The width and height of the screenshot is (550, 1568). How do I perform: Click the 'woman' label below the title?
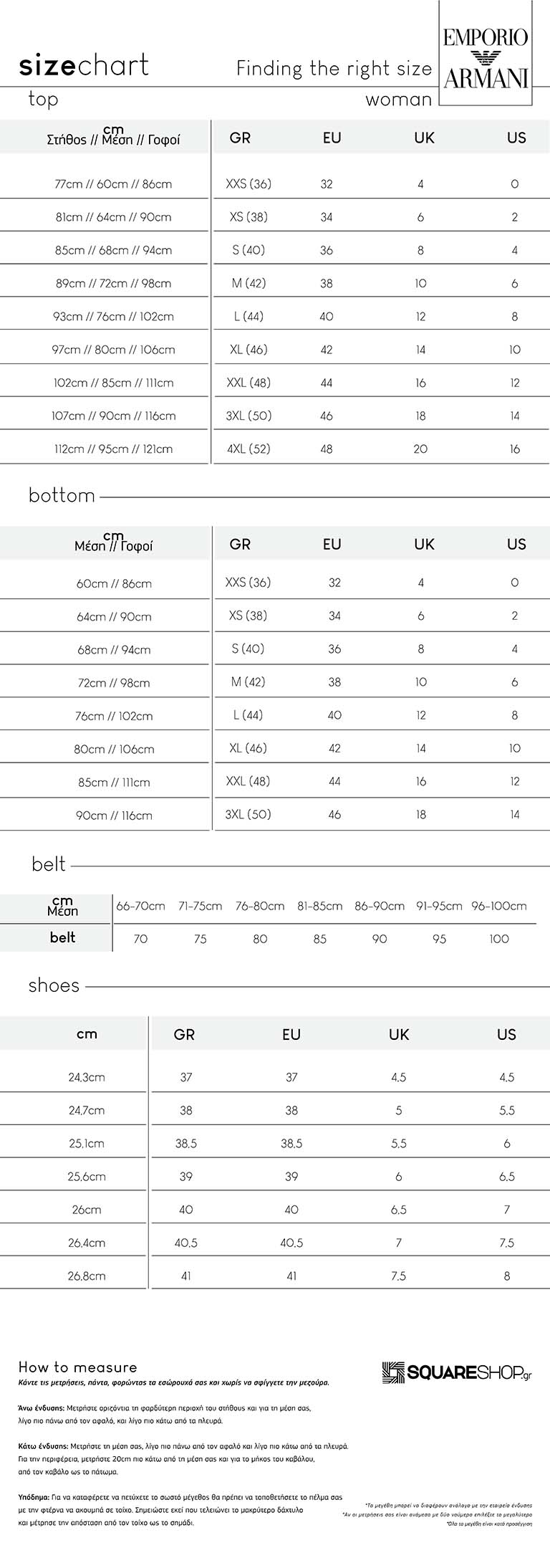click(399, 100)
